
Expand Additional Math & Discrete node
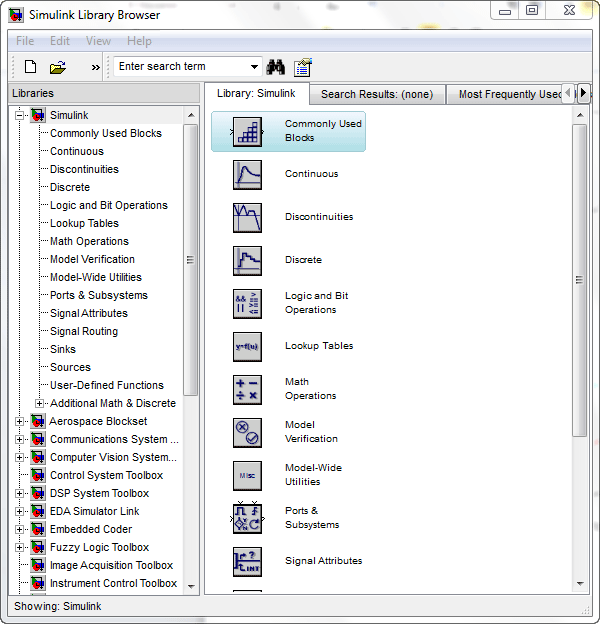click(x=40, y=403)
